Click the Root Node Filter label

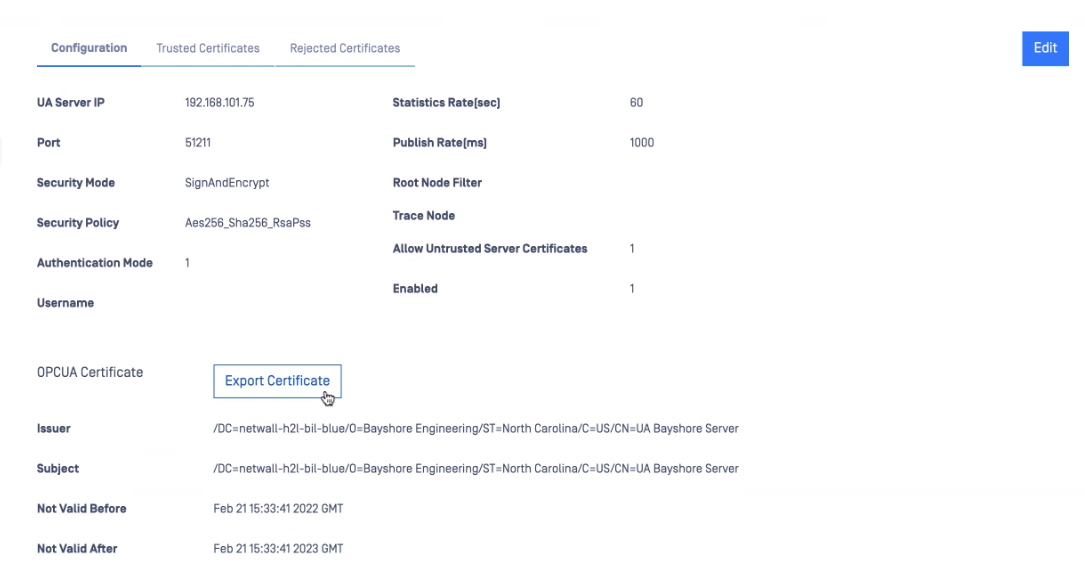click(x=437, y=183)
